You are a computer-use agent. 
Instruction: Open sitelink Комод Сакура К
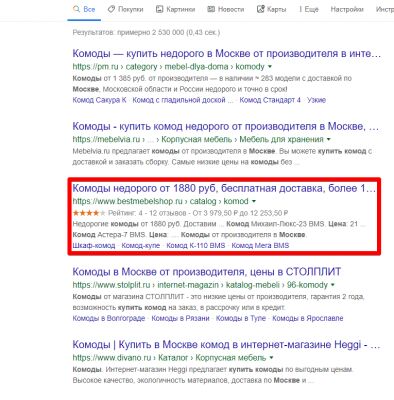tap(99, 100)
